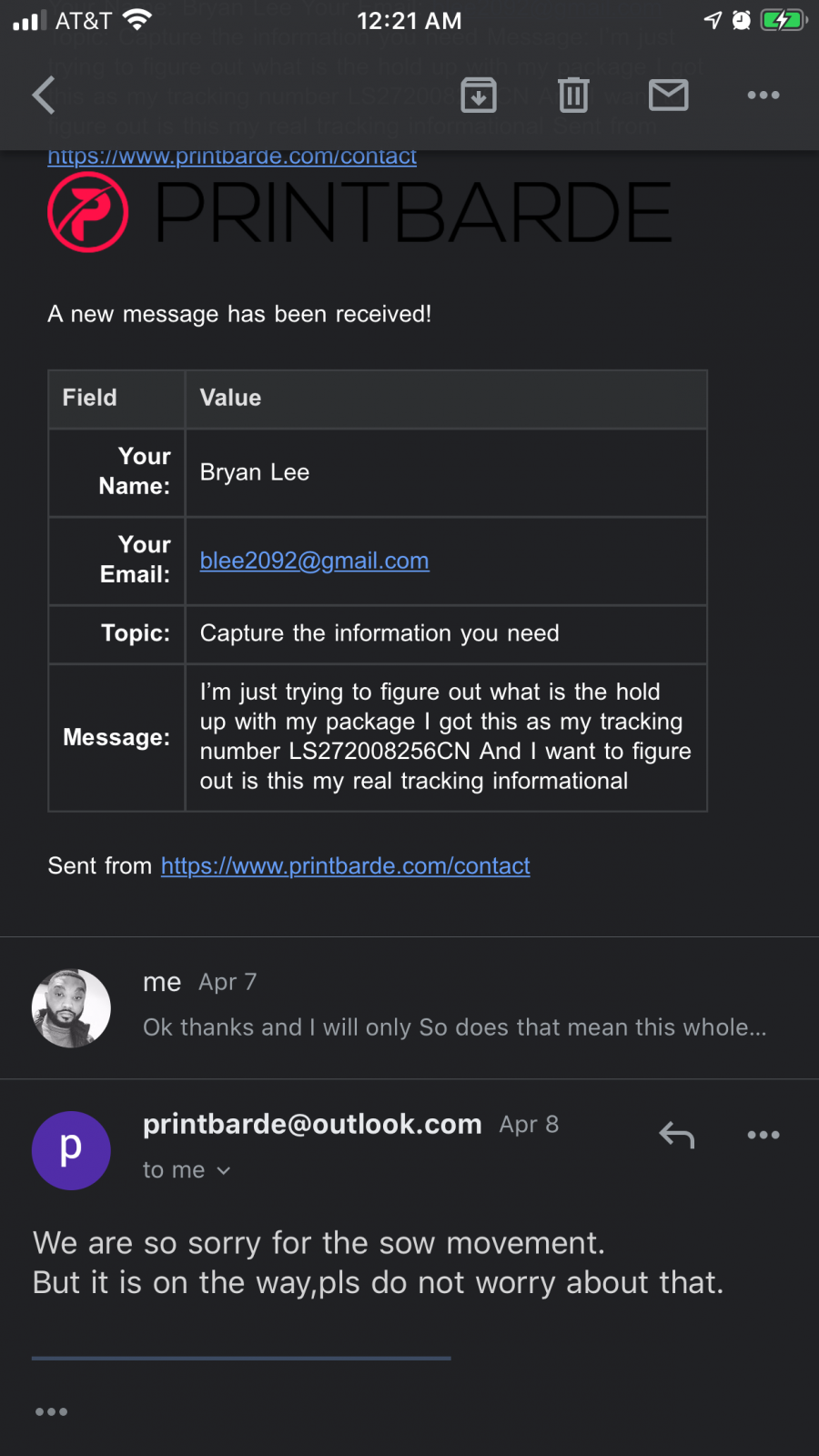This screenshot has height=1456, width=819.
Task: Show trimmed content with the three-dot expander
Action: [51, 1411]
